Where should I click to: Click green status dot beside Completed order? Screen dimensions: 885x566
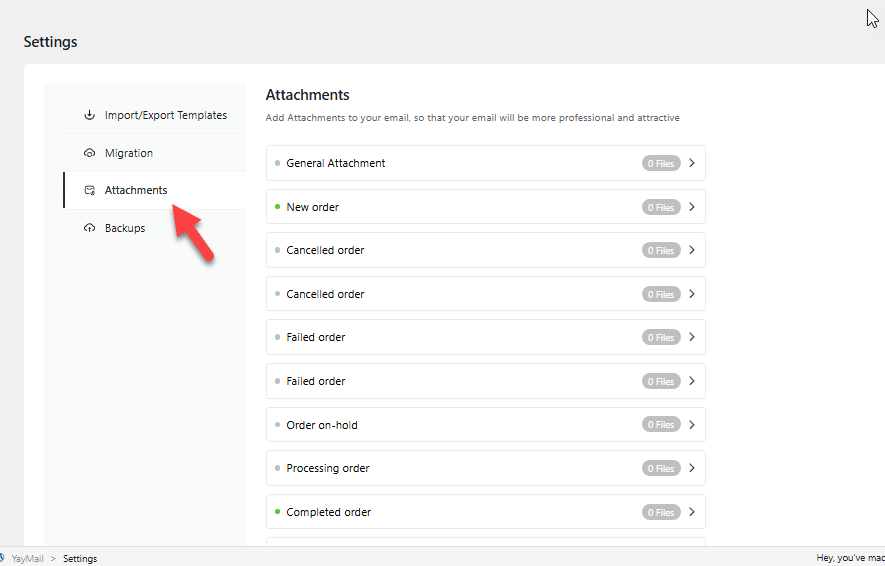(277, 512)
